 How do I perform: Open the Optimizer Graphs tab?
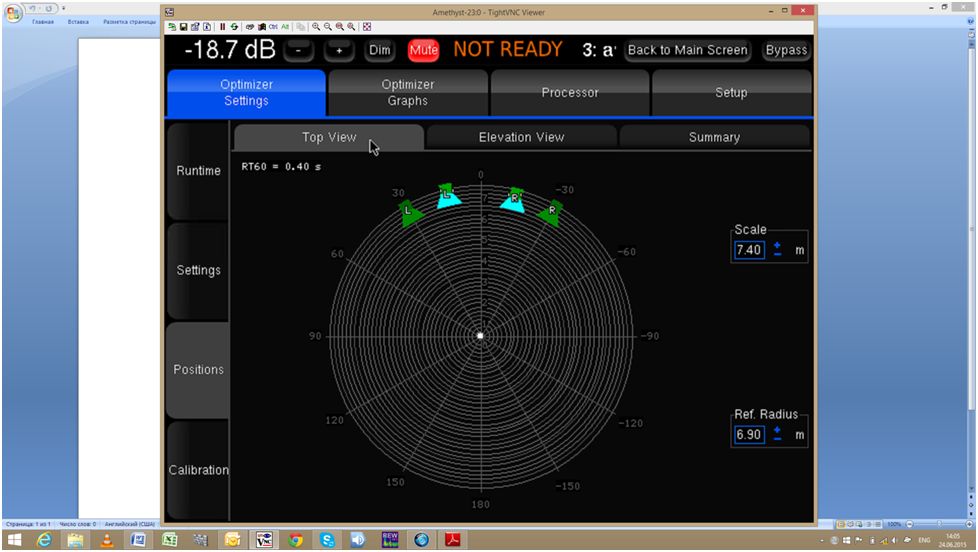408,93
